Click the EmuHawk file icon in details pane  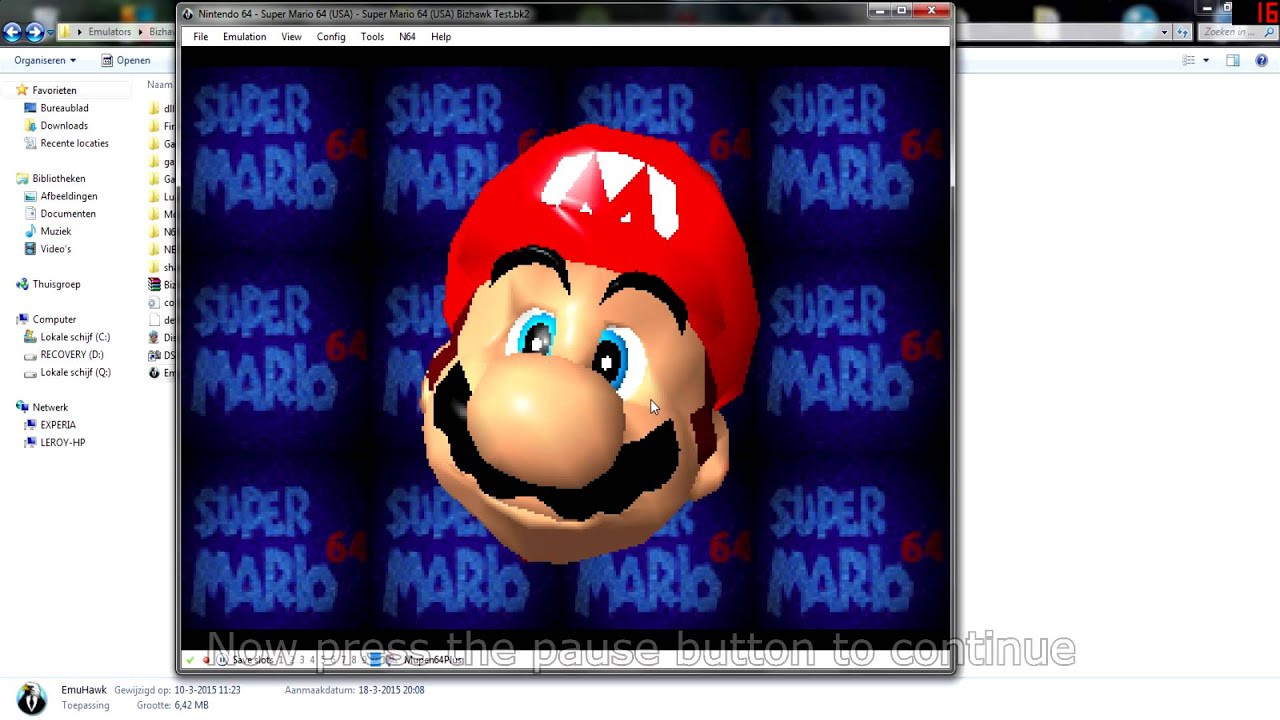[31, 698]
